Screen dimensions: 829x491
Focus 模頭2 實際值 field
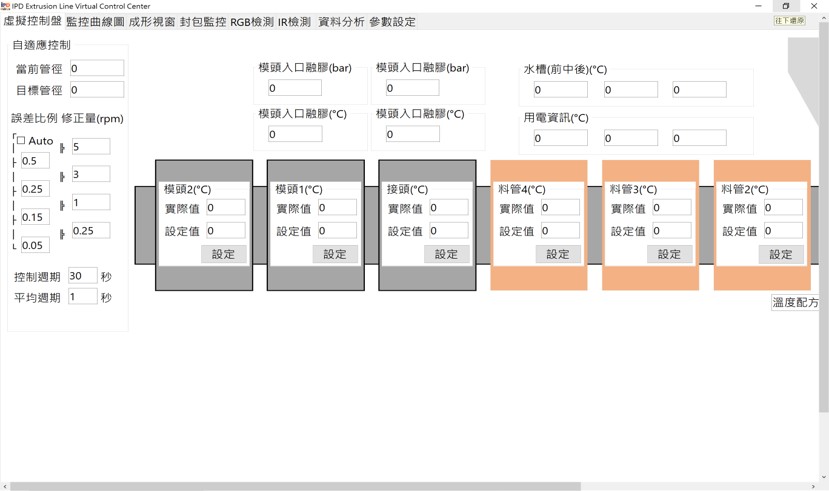226,208
